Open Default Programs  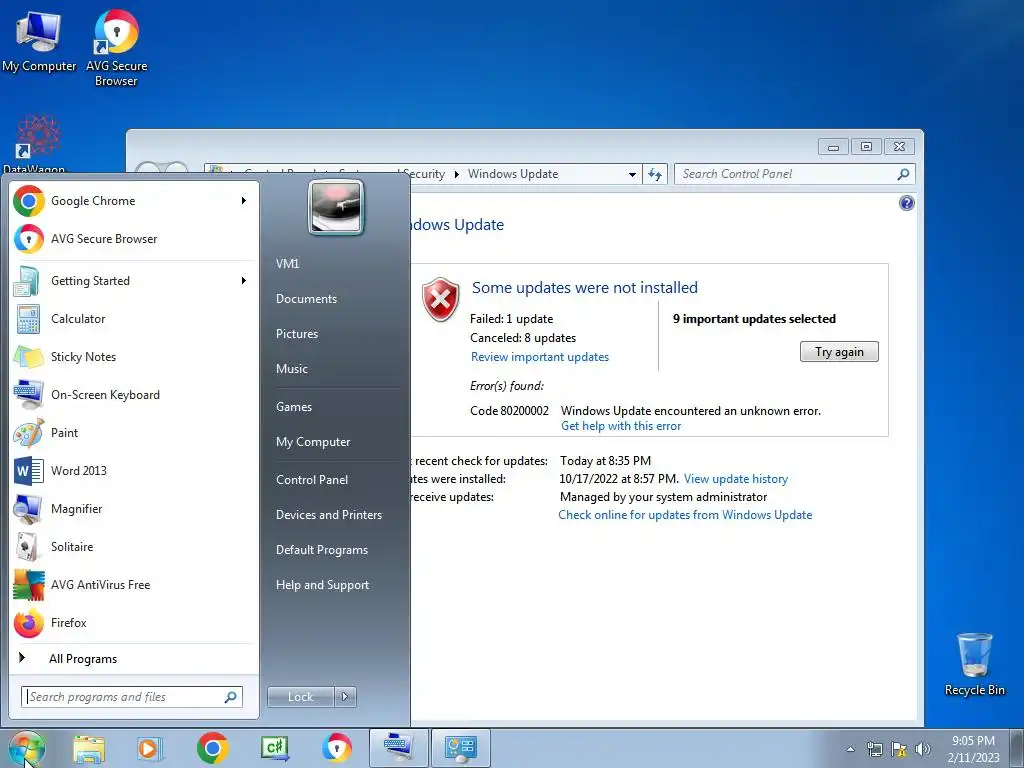pos(321,550)
